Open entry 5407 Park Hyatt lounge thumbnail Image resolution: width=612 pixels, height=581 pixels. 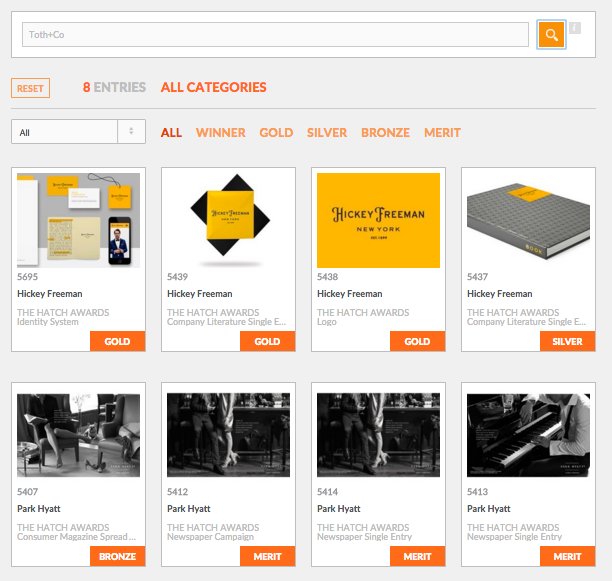(78, 435)
